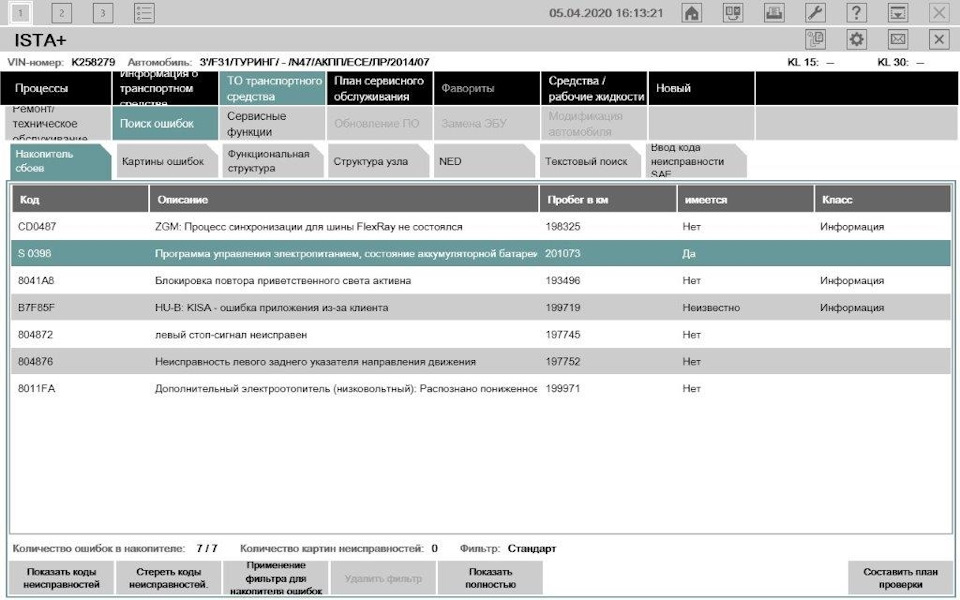Viewport: 960px width, 600px height.
Task: Select Поиск ошибок submenu
Action: pos(165,123)
